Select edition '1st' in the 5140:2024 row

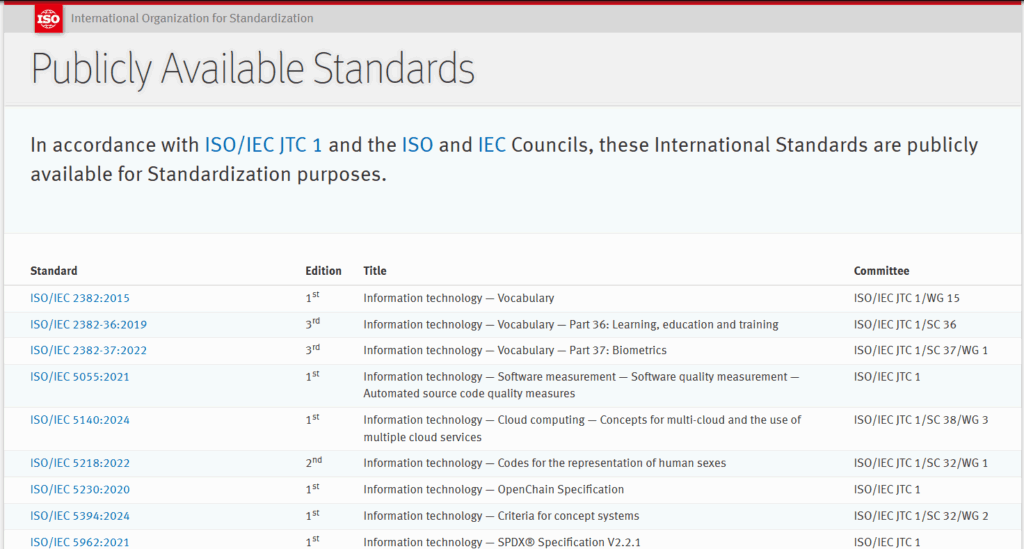point(312,419)
